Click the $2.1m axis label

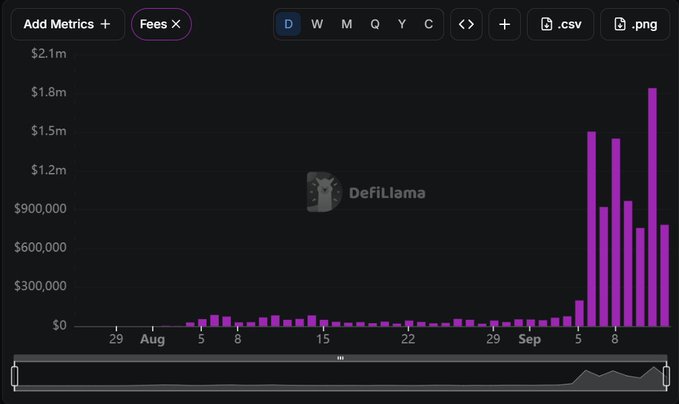48,54
